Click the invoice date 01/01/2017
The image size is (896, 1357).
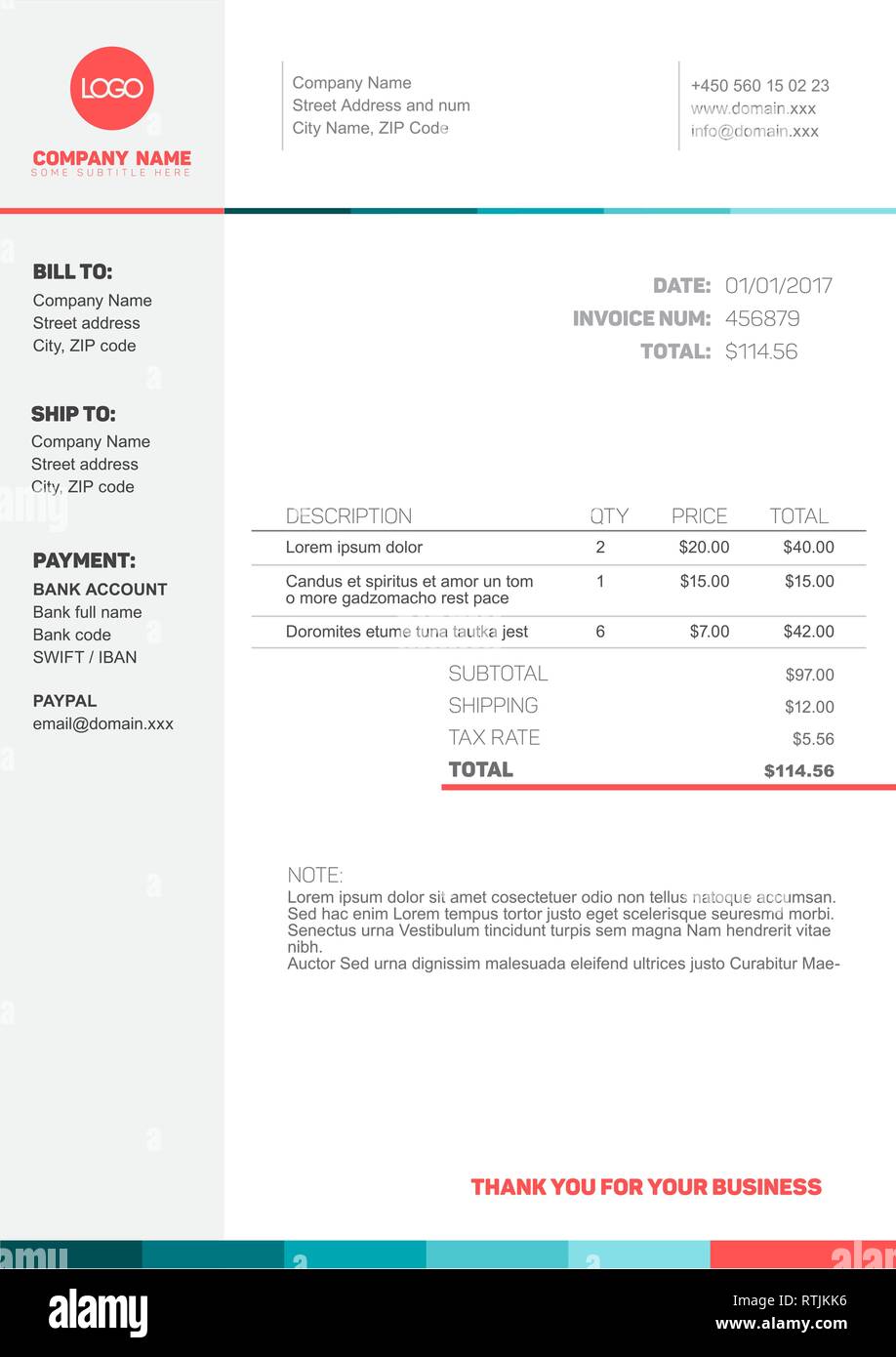[779, 286]
